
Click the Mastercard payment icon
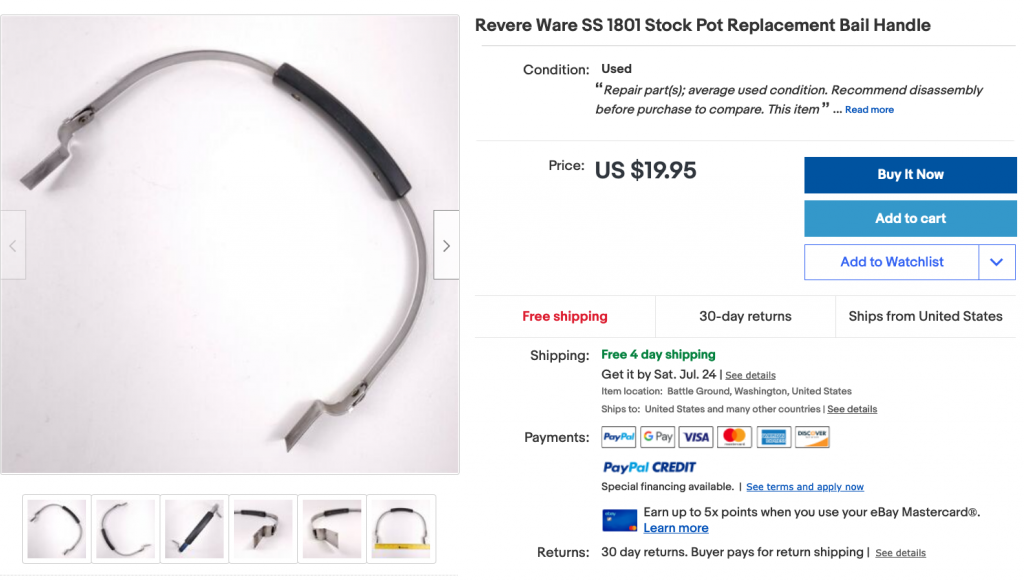pyautogui.click(x=734, y=437)
